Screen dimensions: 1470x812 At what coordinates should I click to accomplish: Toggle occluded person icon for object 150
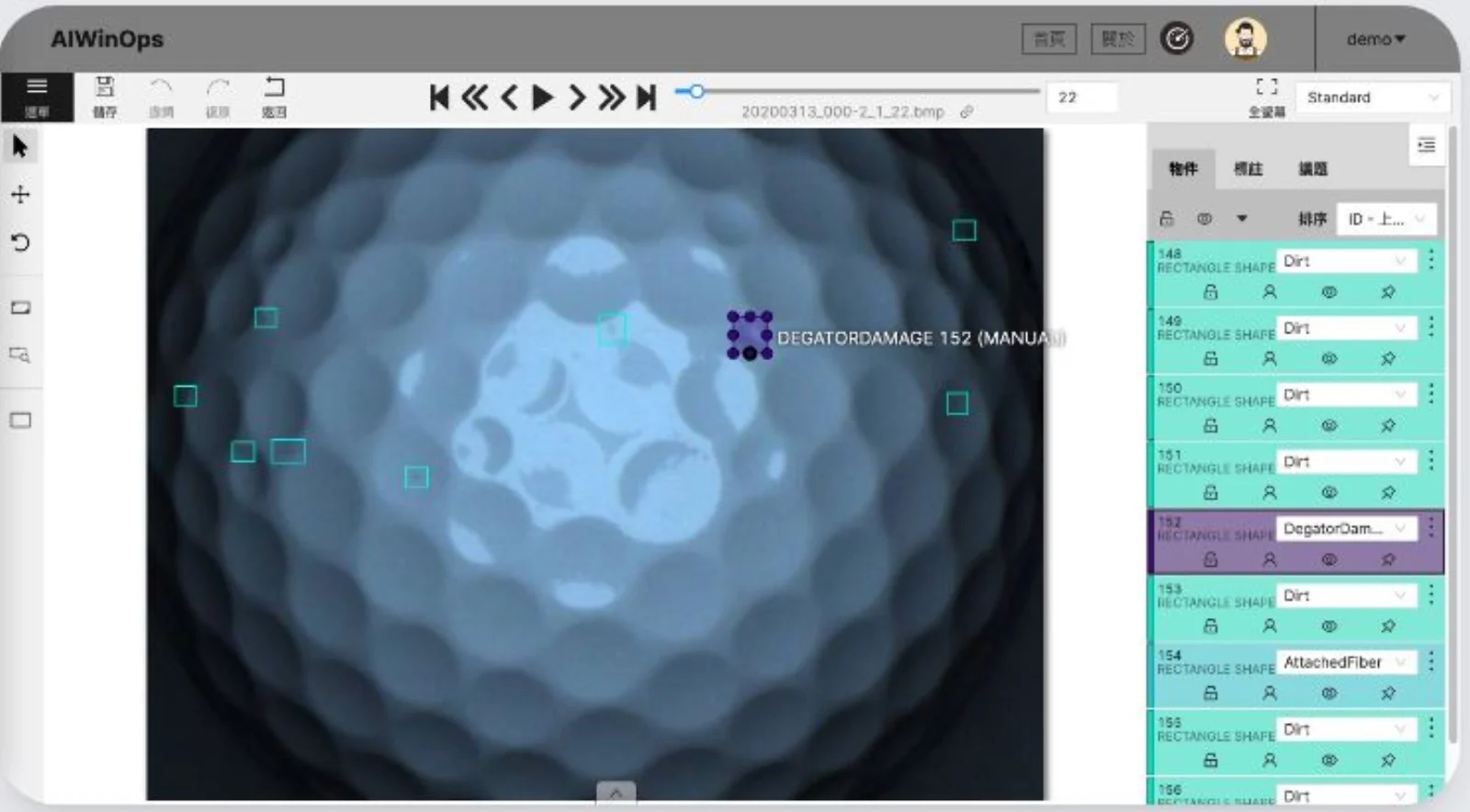(x=1270, y=425)
